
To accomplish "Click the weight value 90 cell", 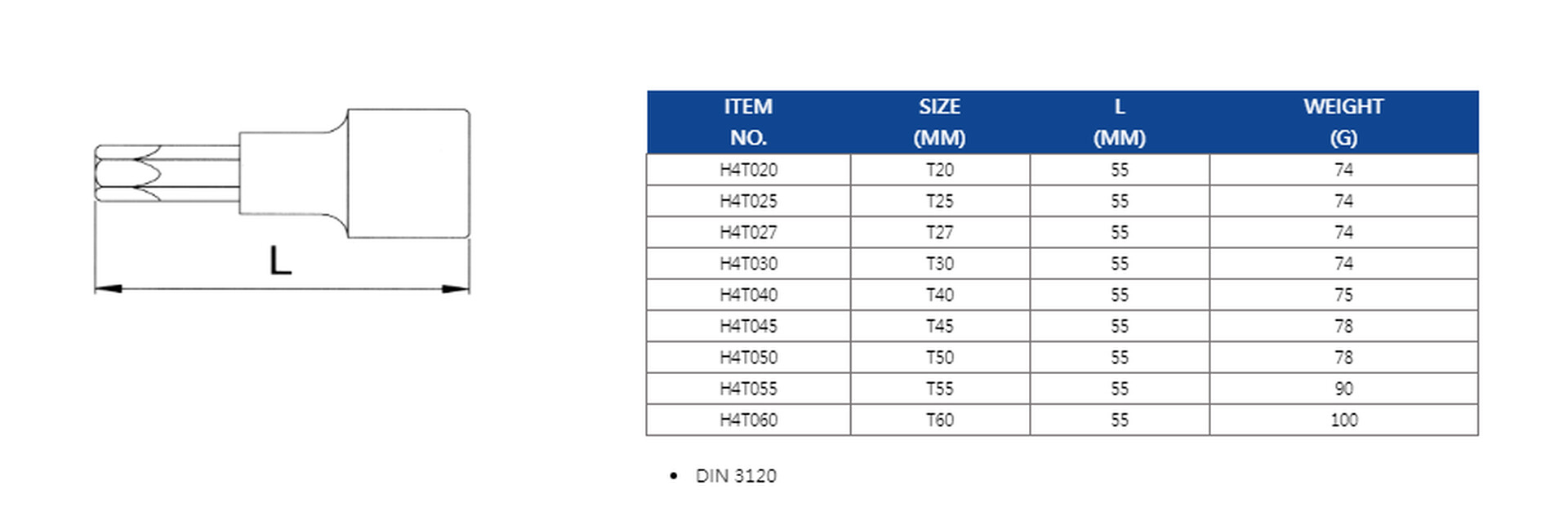I will [x=1343, y=389].
